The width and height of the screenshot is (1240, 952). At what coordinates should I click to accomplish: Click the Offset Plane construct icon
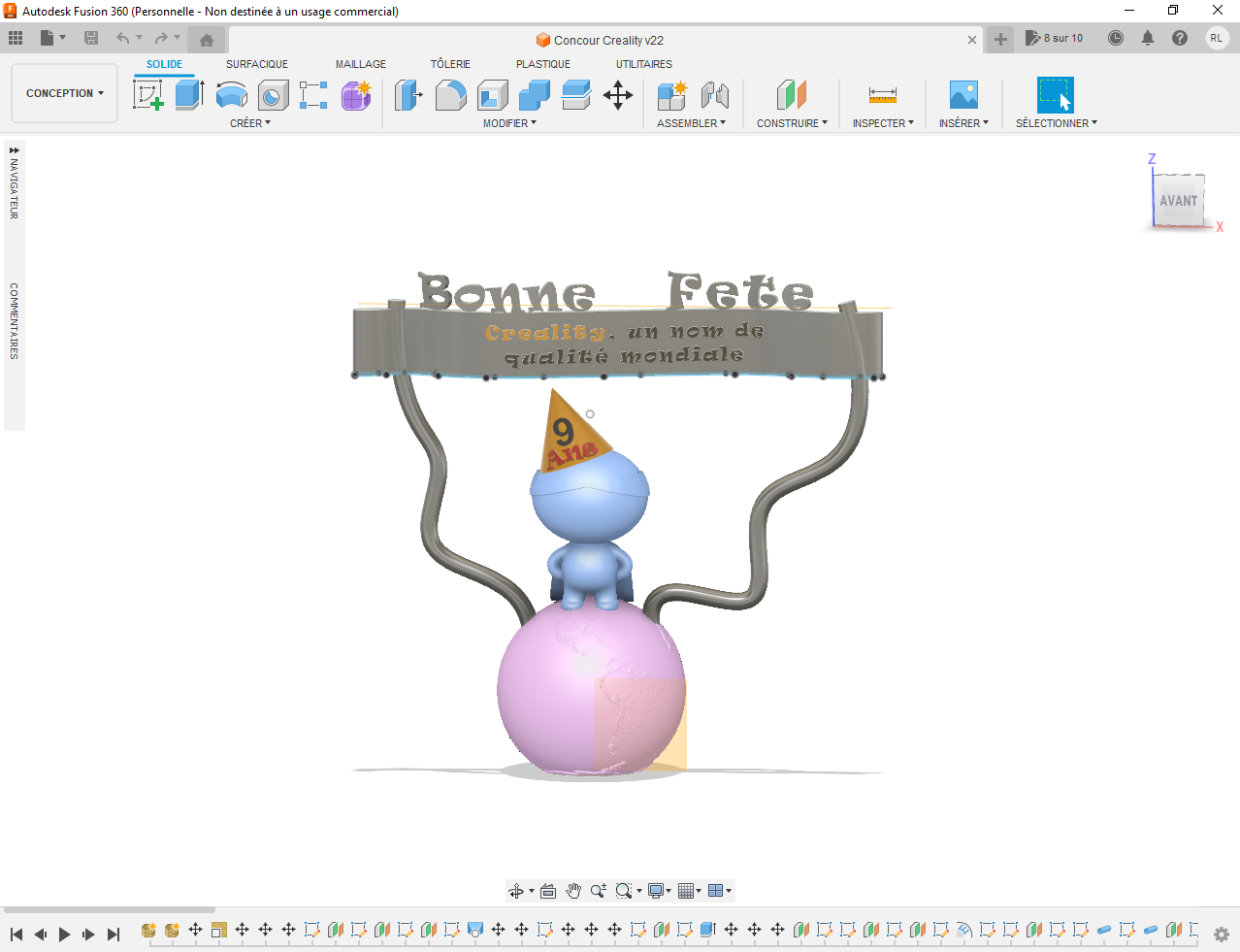[792, 95]
